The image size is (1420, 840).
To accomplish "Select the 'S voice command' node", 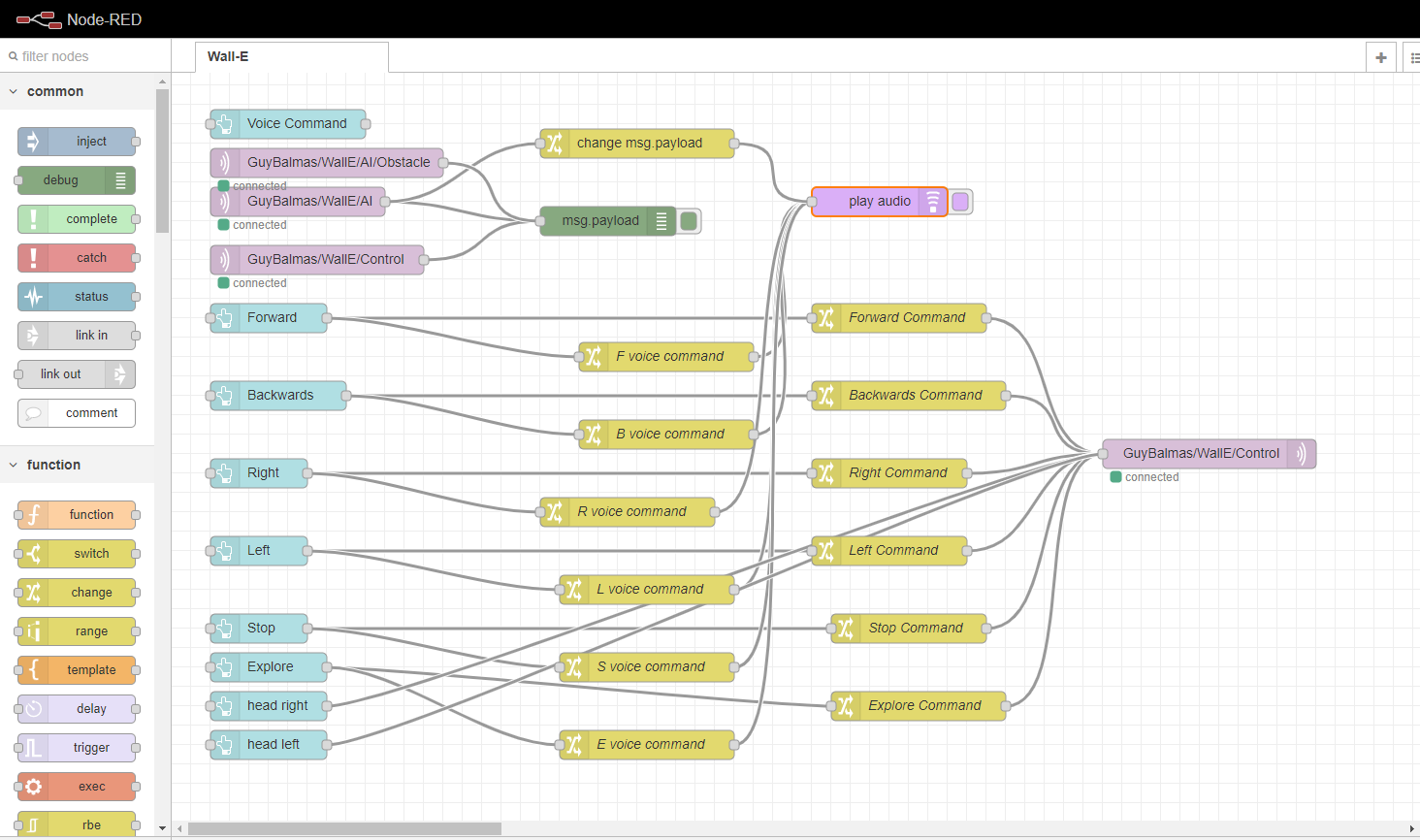I will coord(647,667).
